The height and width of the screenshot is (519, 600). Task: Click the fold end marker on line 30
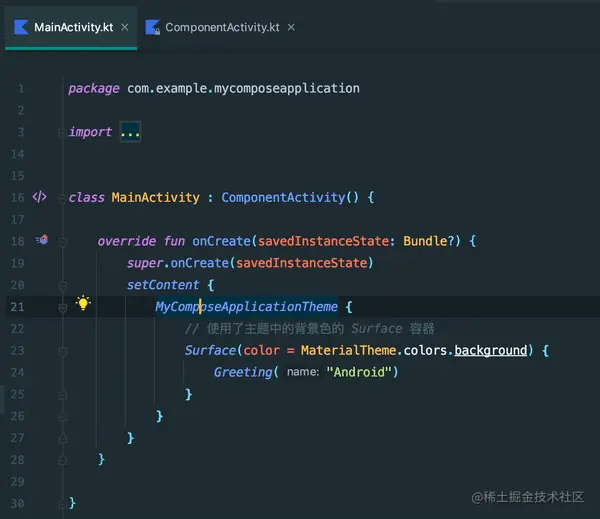(x=63, y=504)
